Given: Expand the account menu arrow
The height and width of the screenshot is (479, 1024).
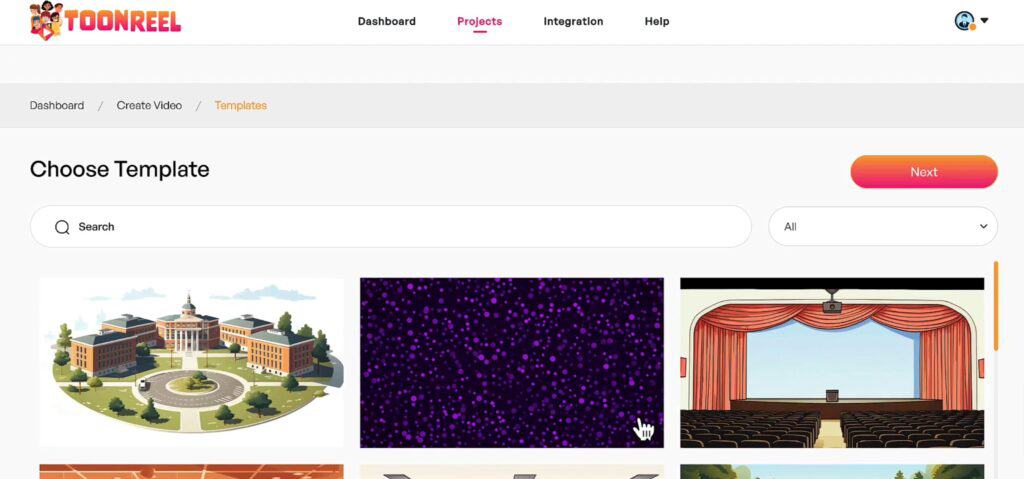Looking at the screenshot, I should (984, 20).
